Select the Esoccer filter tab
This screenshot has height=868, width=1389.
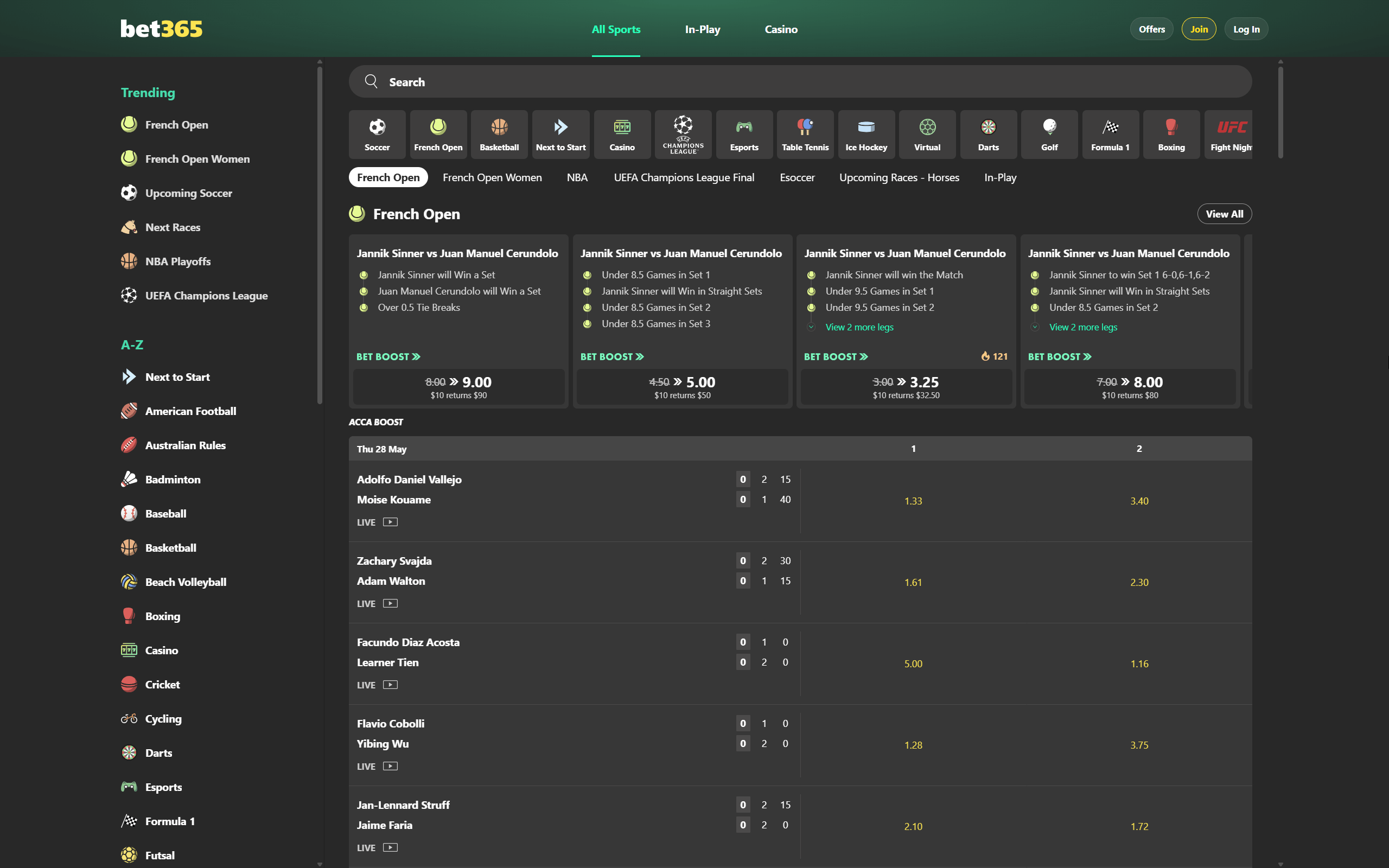click(x=797, y=177)
